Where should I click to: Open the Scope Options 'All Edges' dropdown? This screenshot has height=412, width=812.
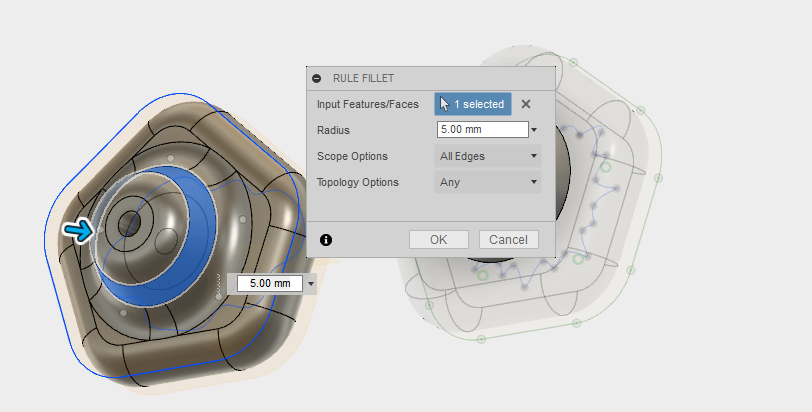tap(488, 156)
